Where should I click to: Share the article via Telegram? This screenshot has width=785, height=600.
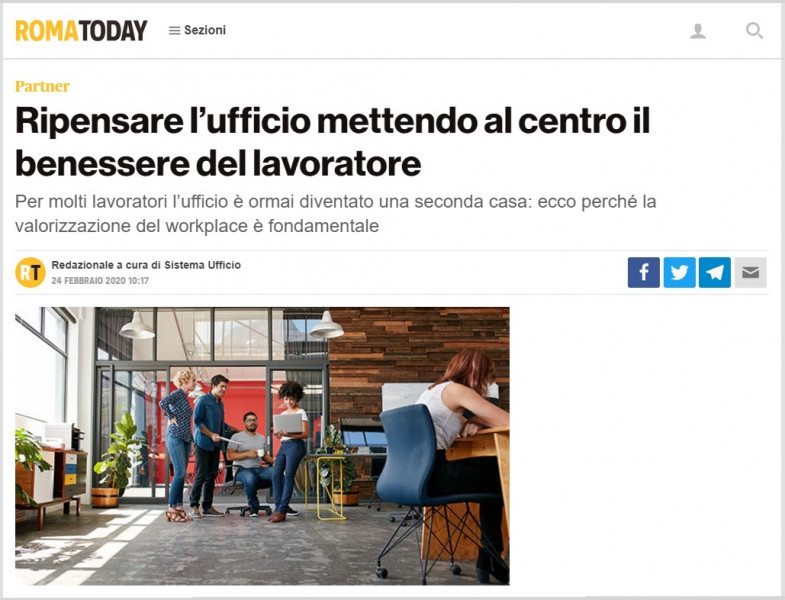pyautogui.click(x=715, y=272)
